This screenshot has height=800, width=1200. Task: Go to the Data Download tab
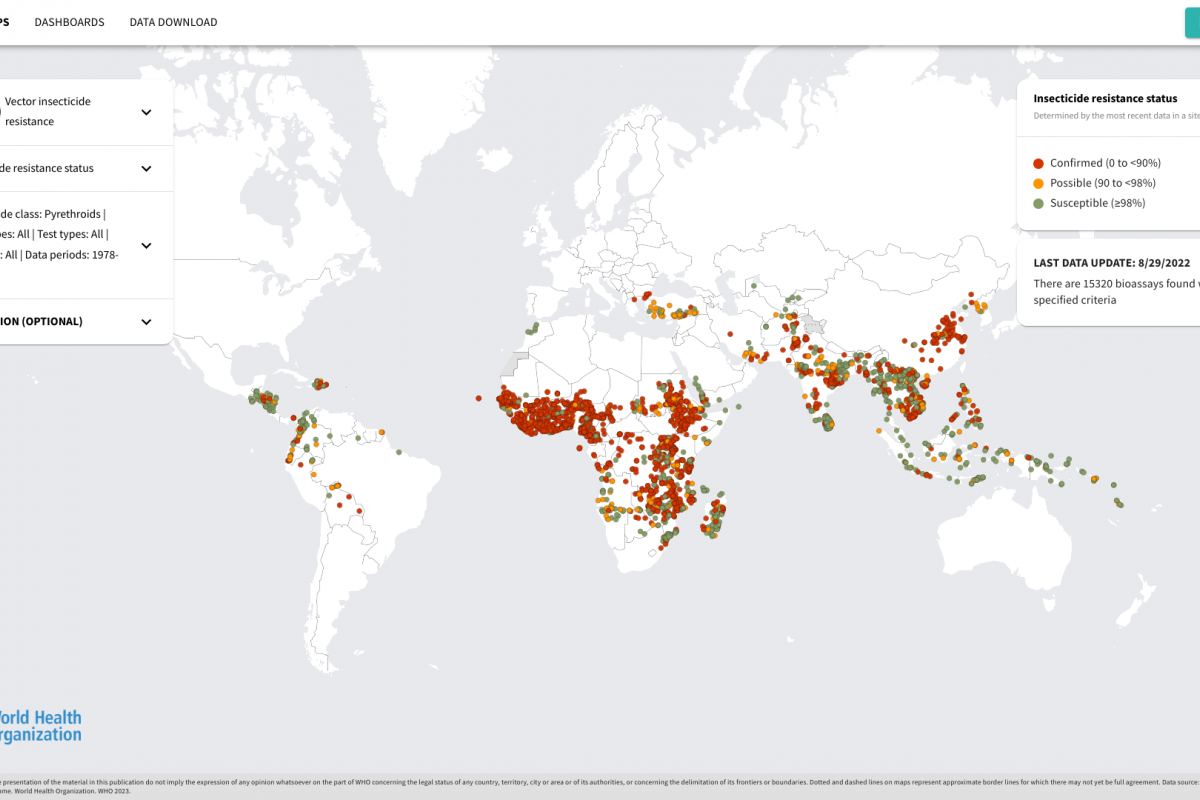coord(173,22)
